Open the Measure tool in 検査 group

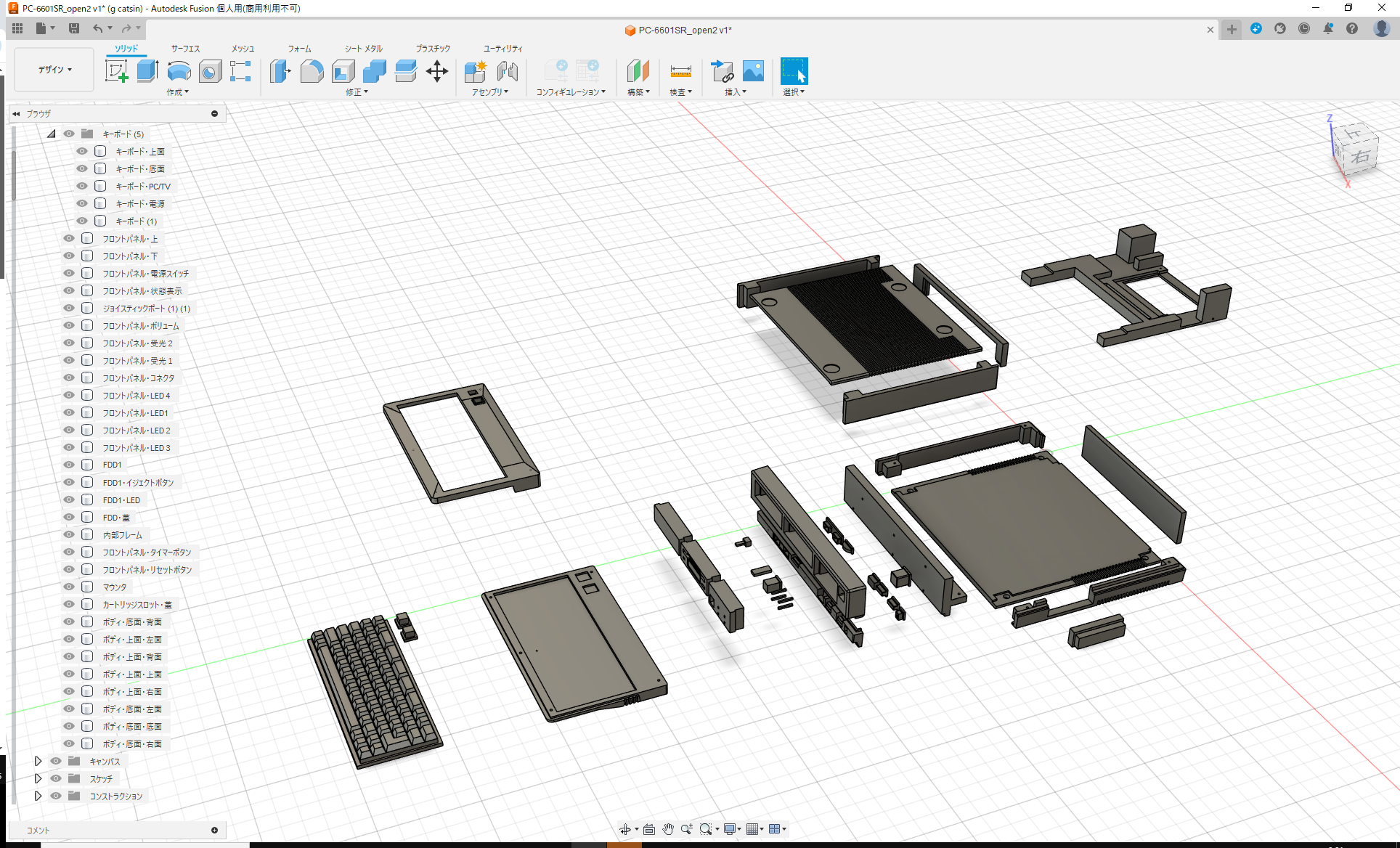[680, 71]
